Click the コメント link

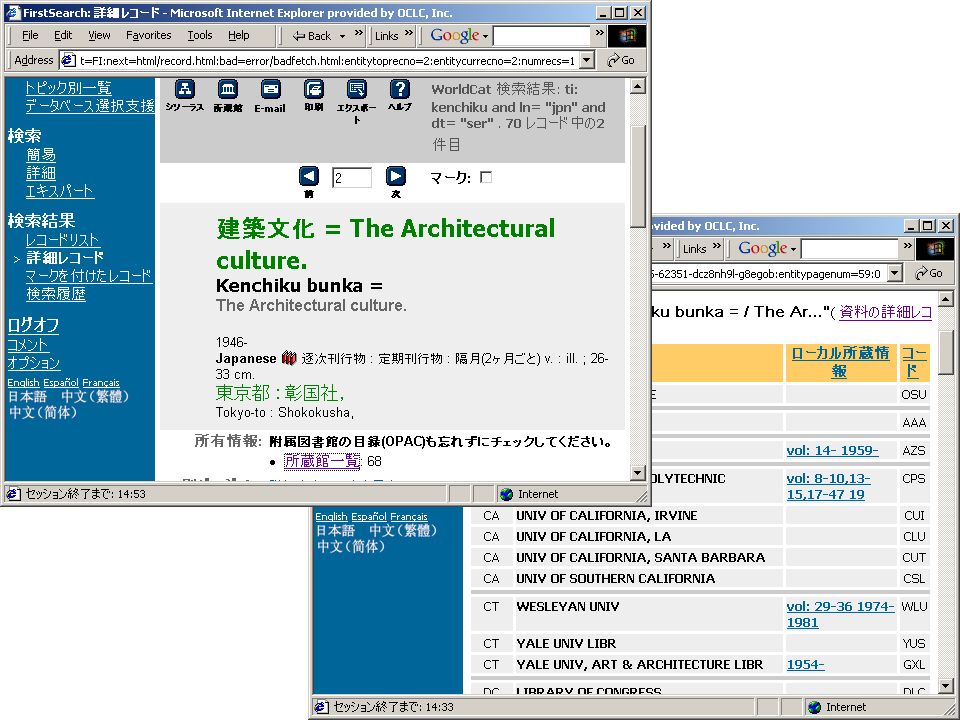point(28,345)
